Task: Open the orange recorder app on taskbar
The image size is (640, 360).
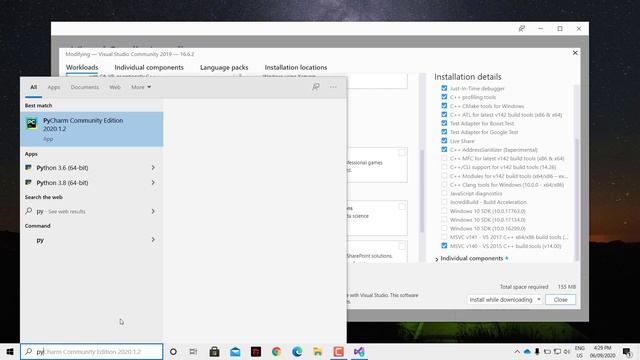Action: coord(338,351)
